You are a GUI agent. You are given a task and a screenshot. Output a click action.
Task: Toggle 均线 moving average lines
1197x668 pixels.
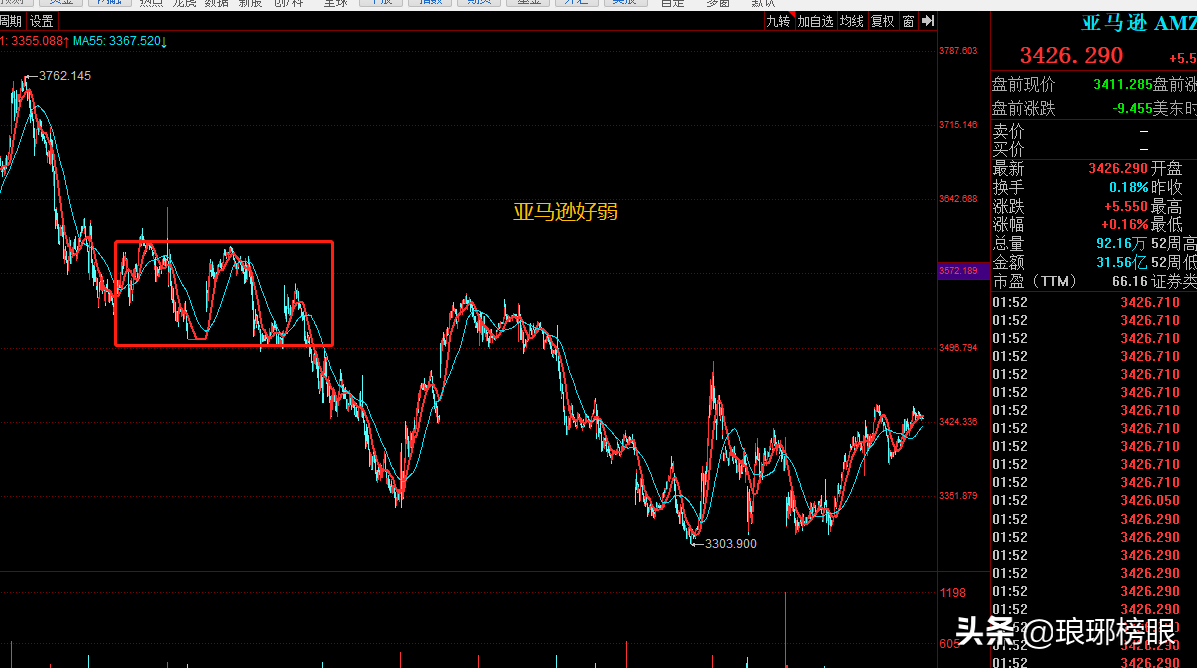(x=851, y=21)
